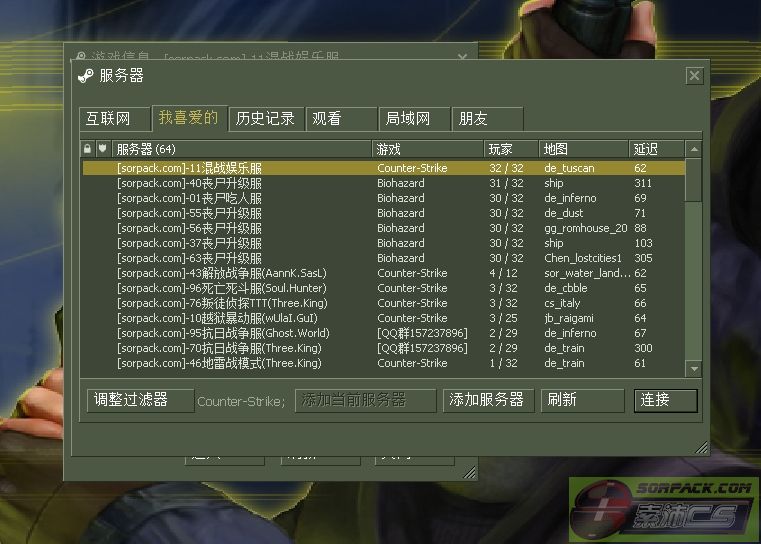Screen dimensions: 761x544
Task: Close the background 游戏信息 dialog
Action: (x=462, y=57)
